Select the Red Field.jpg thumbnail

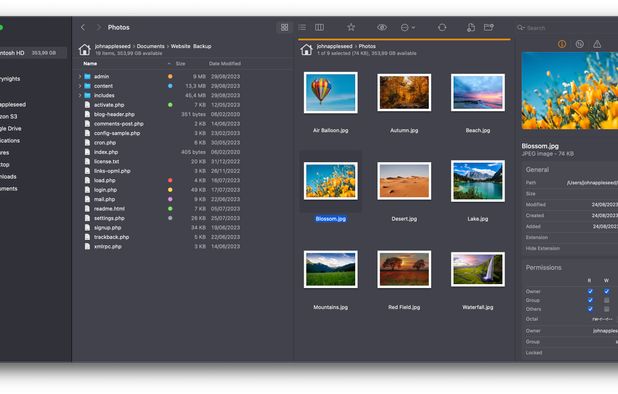(x=404, y=269)
